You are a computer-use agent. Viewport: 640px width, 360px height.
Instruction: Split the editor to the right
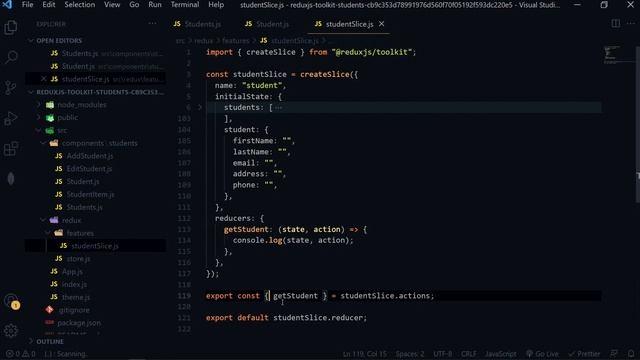point(616,24)
